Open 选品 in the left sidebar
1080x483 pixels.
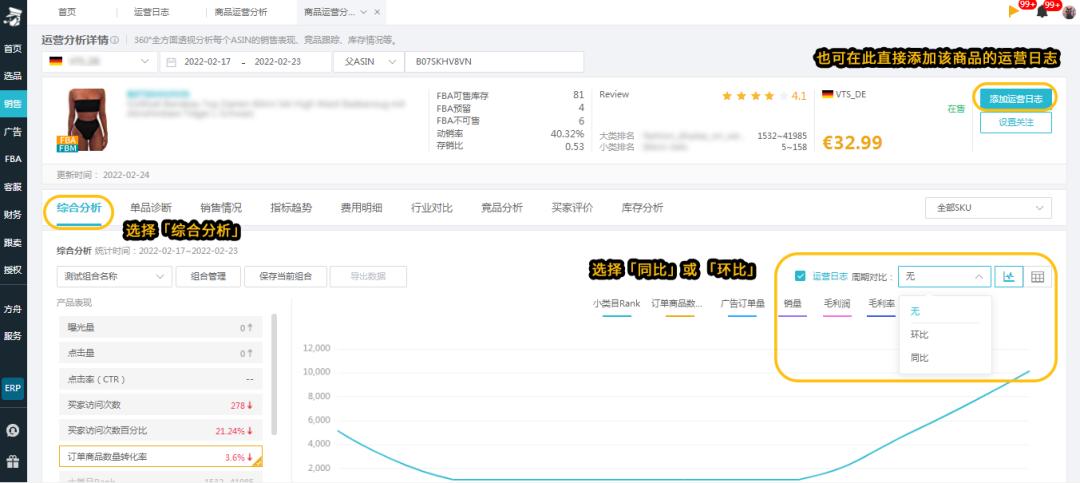click(x=12, y=76)
